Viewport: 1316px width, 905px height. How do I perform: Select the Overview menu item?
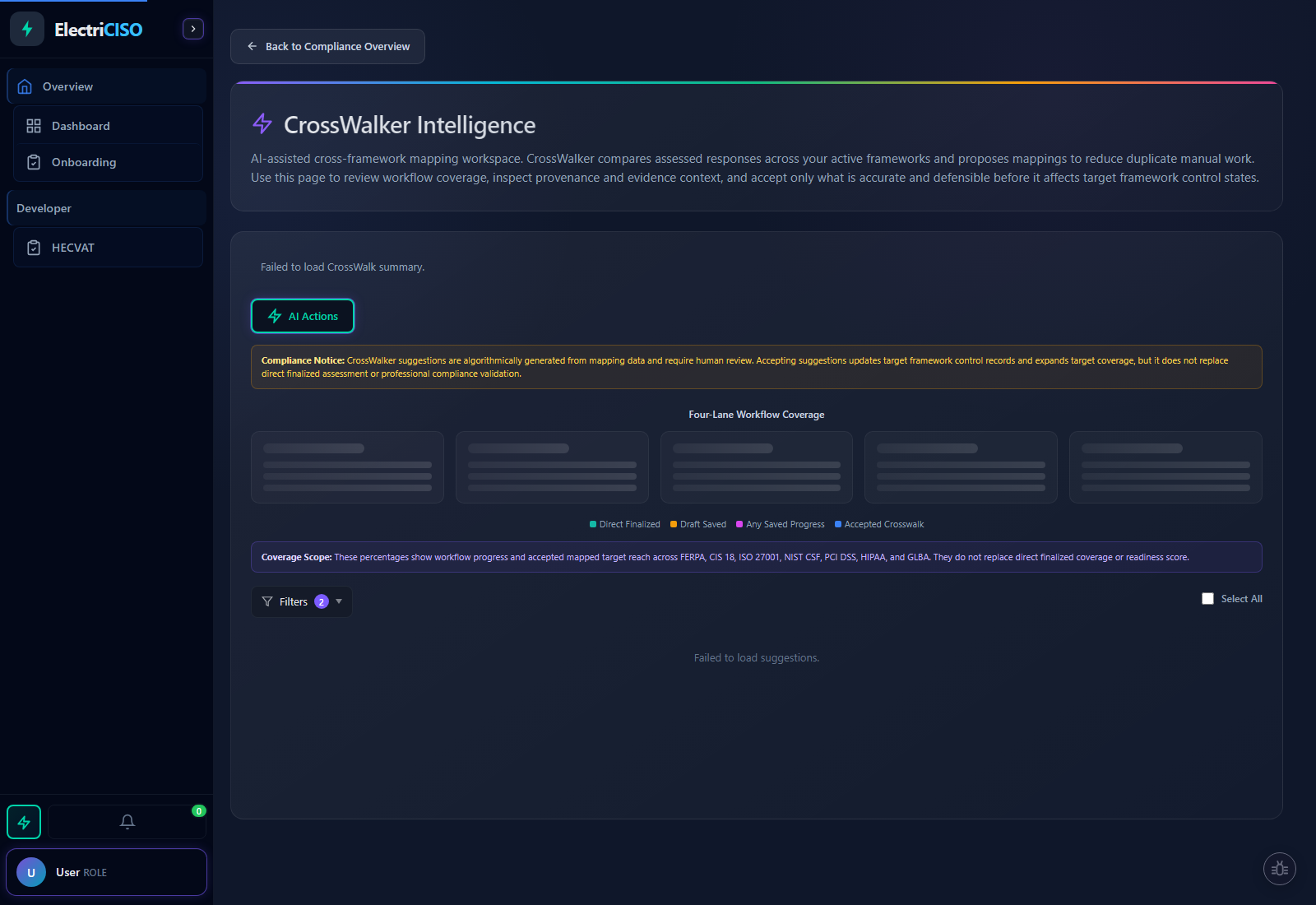click(106, 86)
